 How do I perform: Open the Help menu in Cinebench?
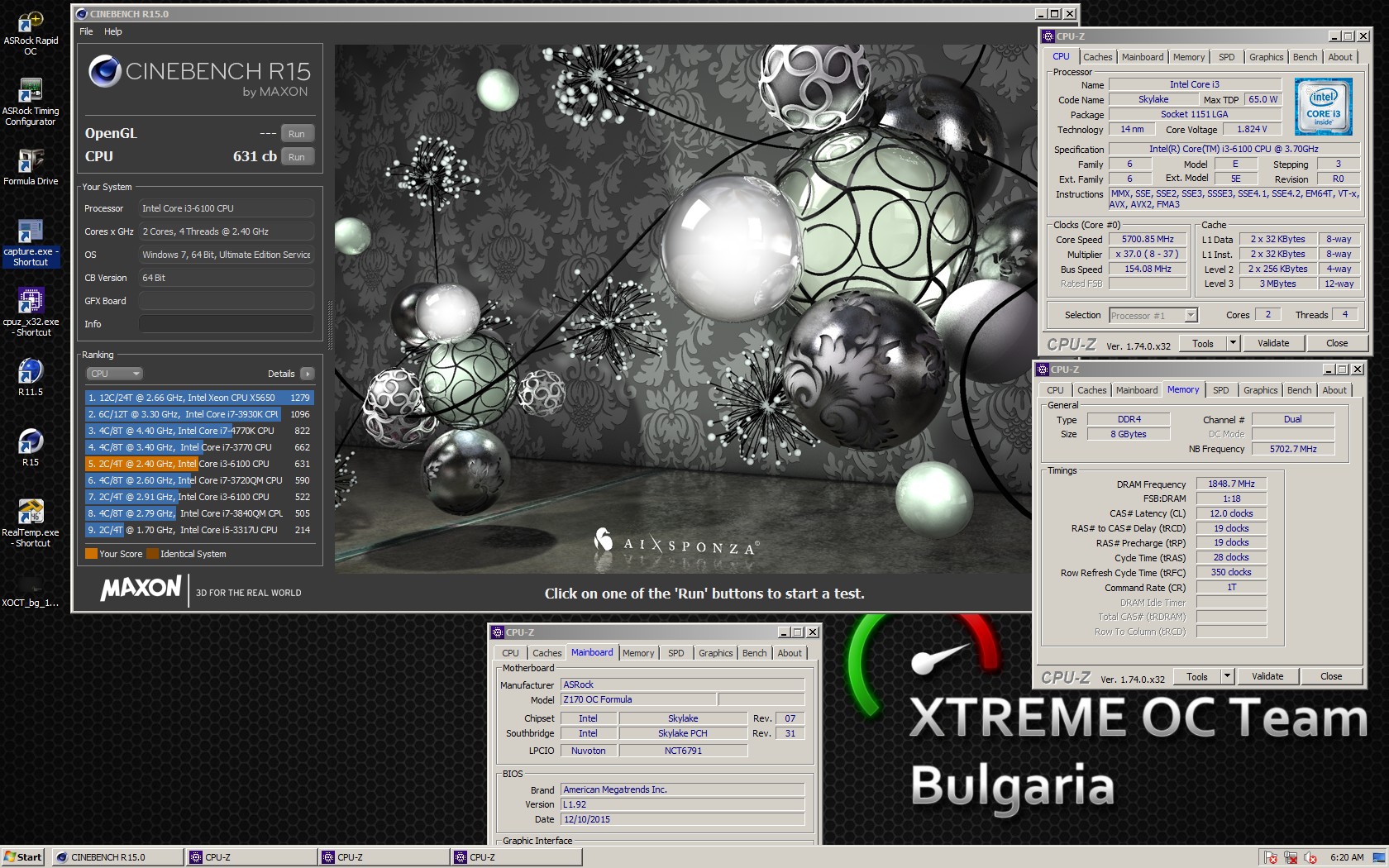point(113,31)
